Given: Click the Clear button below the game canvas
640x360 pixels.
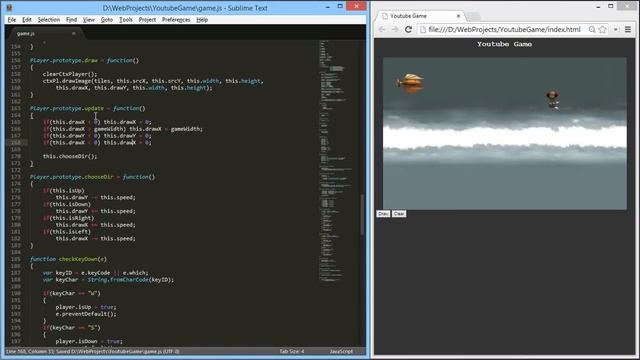Looking at the screenshot, I should coord(399,214).
